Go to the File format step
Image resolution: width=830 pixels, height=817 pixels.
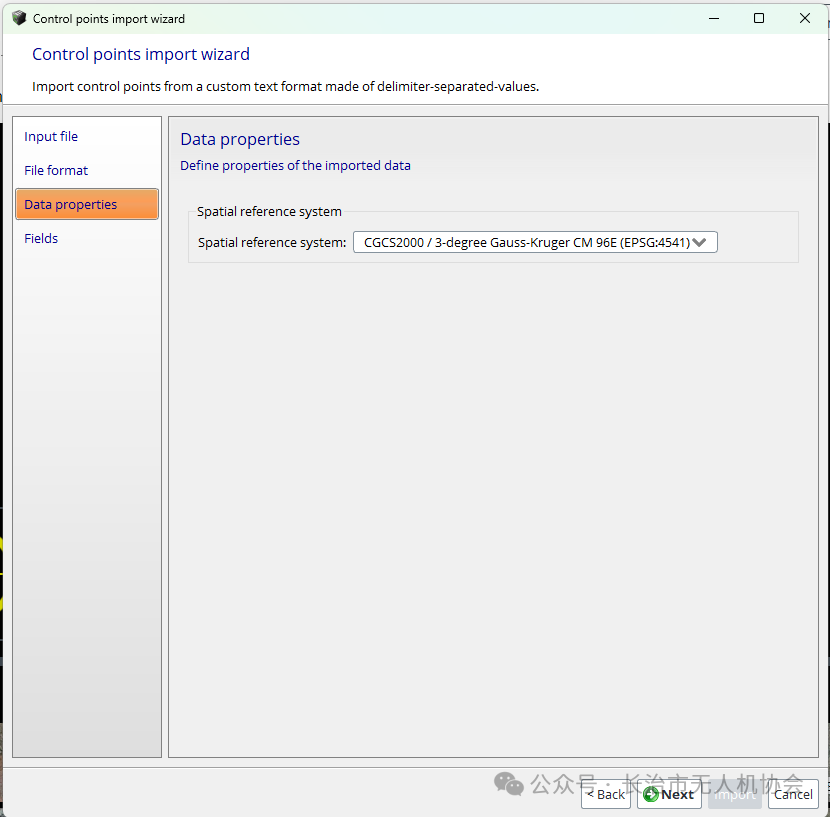click(56, 170)
